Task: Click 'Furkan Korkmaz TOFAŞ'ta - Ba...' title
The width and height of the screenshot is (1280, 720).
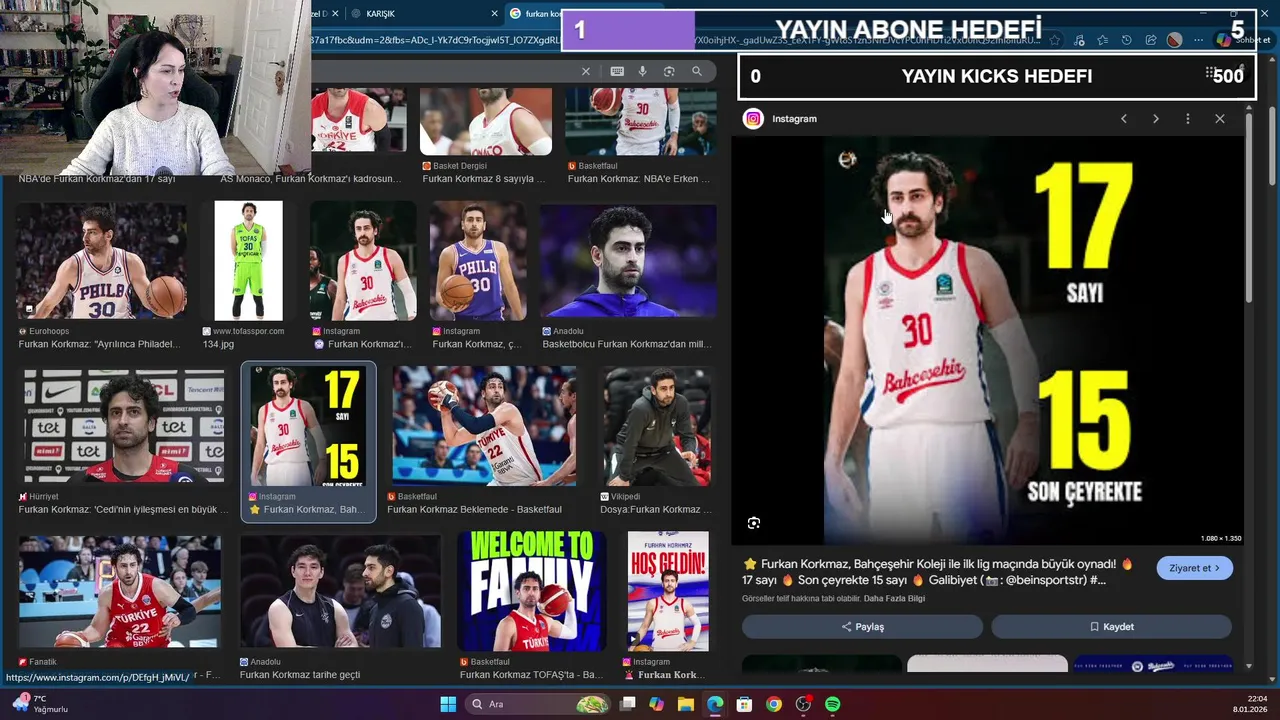Action: 531,675
